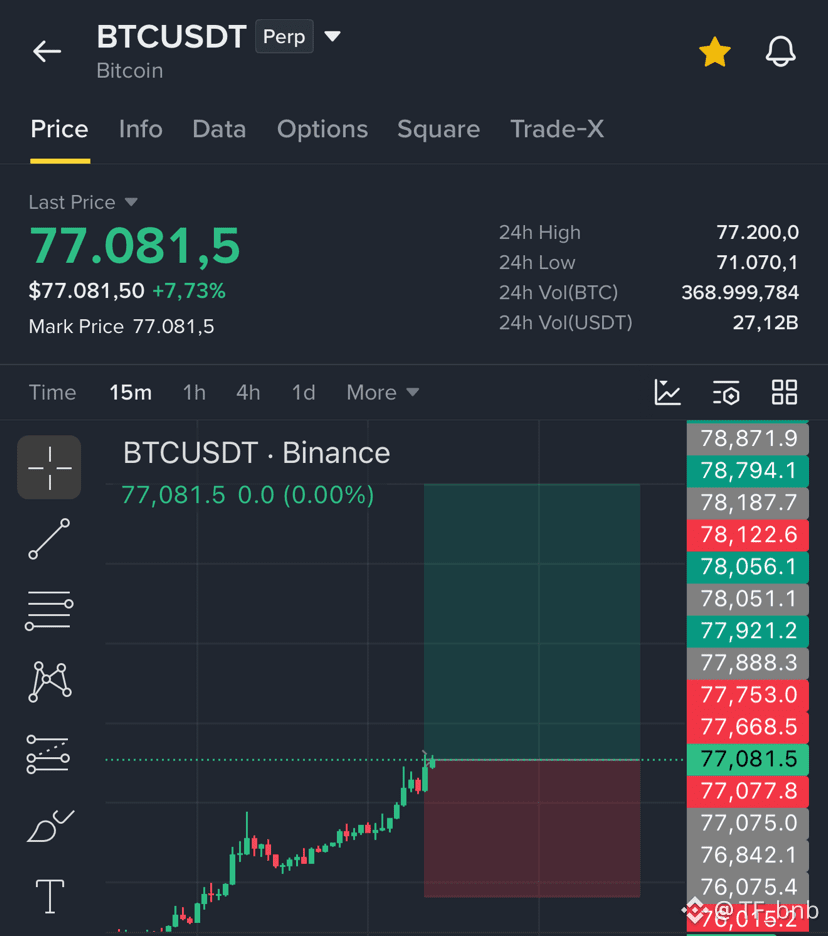Toggle the favorite star for BTCUSDT

[x=715, y=52]
